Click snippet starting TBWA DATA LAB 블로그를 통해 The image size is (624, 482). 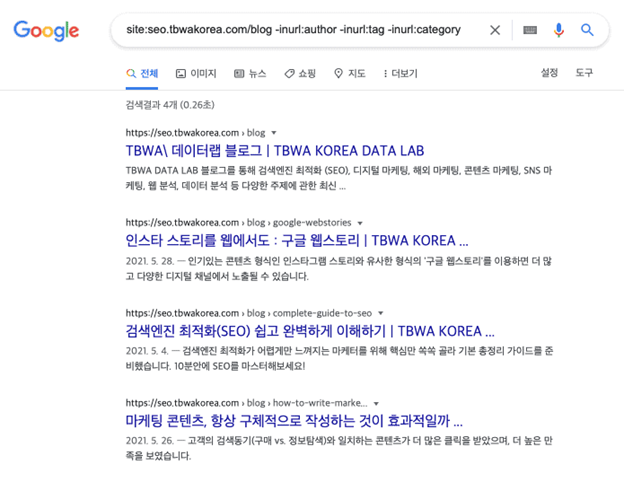click(339, 178)
